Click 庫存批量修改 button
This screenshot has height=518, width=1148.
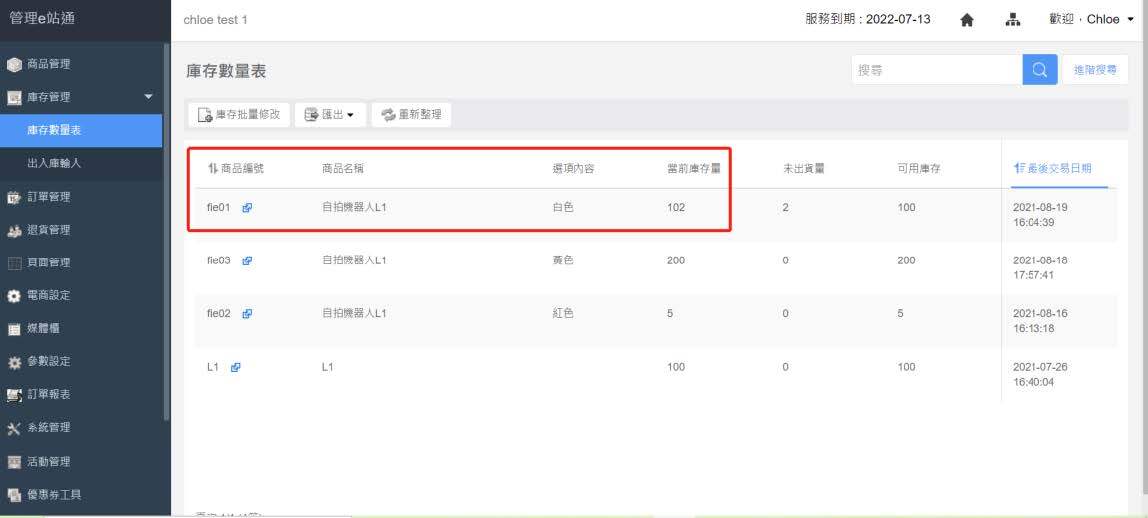[239, 115]
